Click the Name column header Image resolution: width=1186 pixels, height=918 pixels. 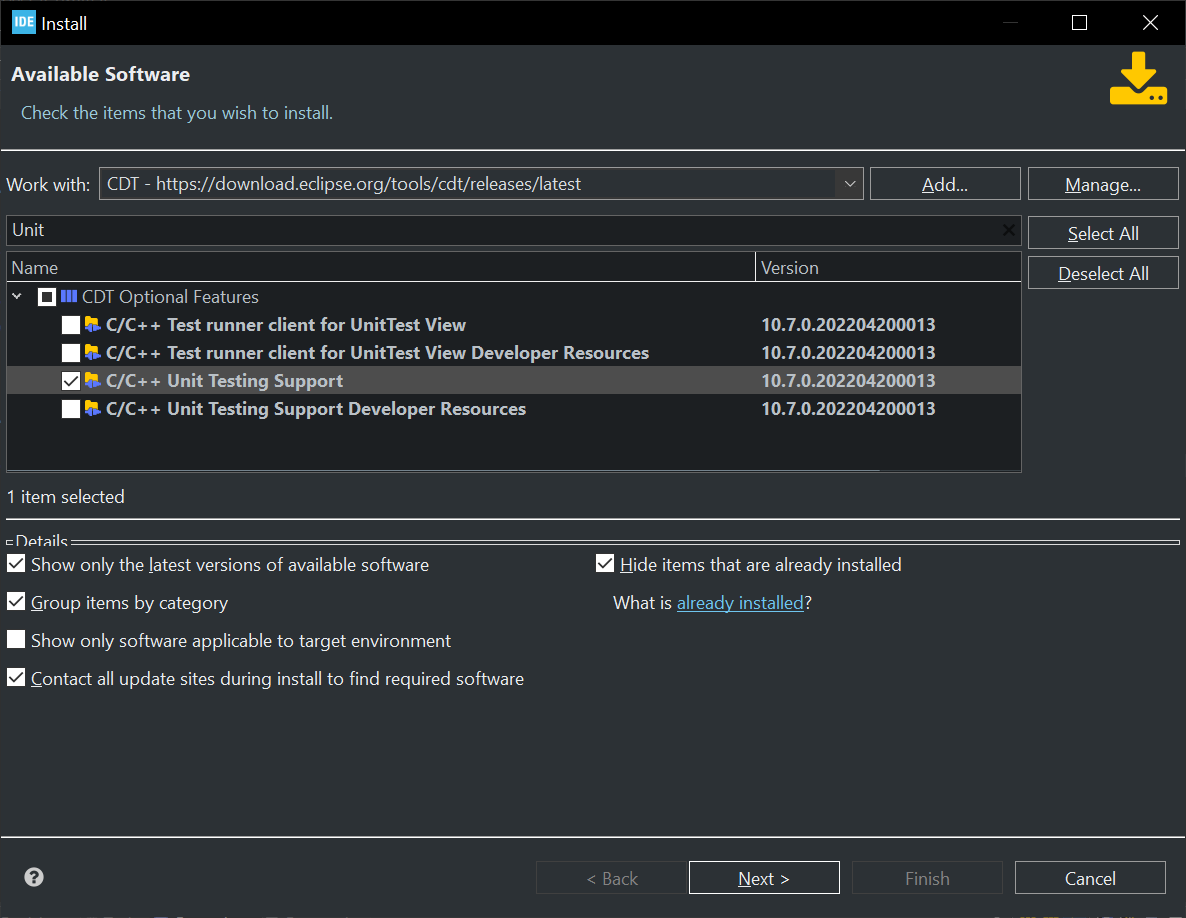click(x=381, y=268)
